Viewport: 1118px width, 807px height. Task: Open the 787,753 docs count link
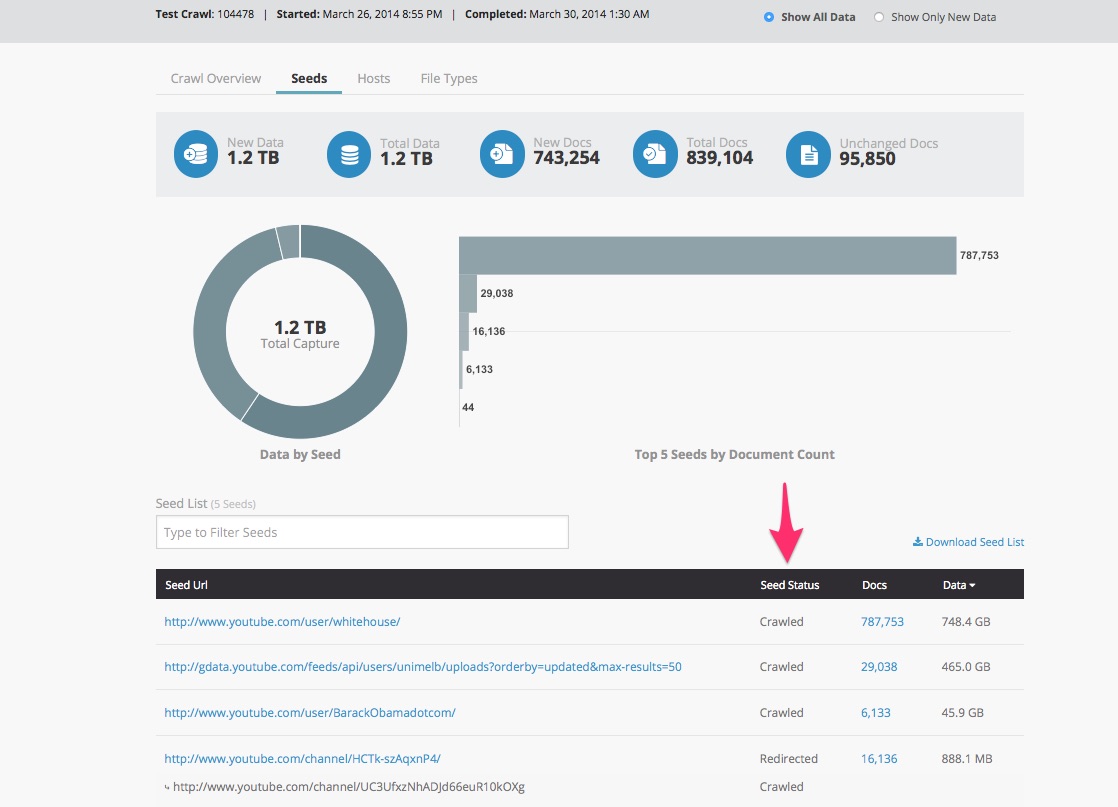[882, 621]
